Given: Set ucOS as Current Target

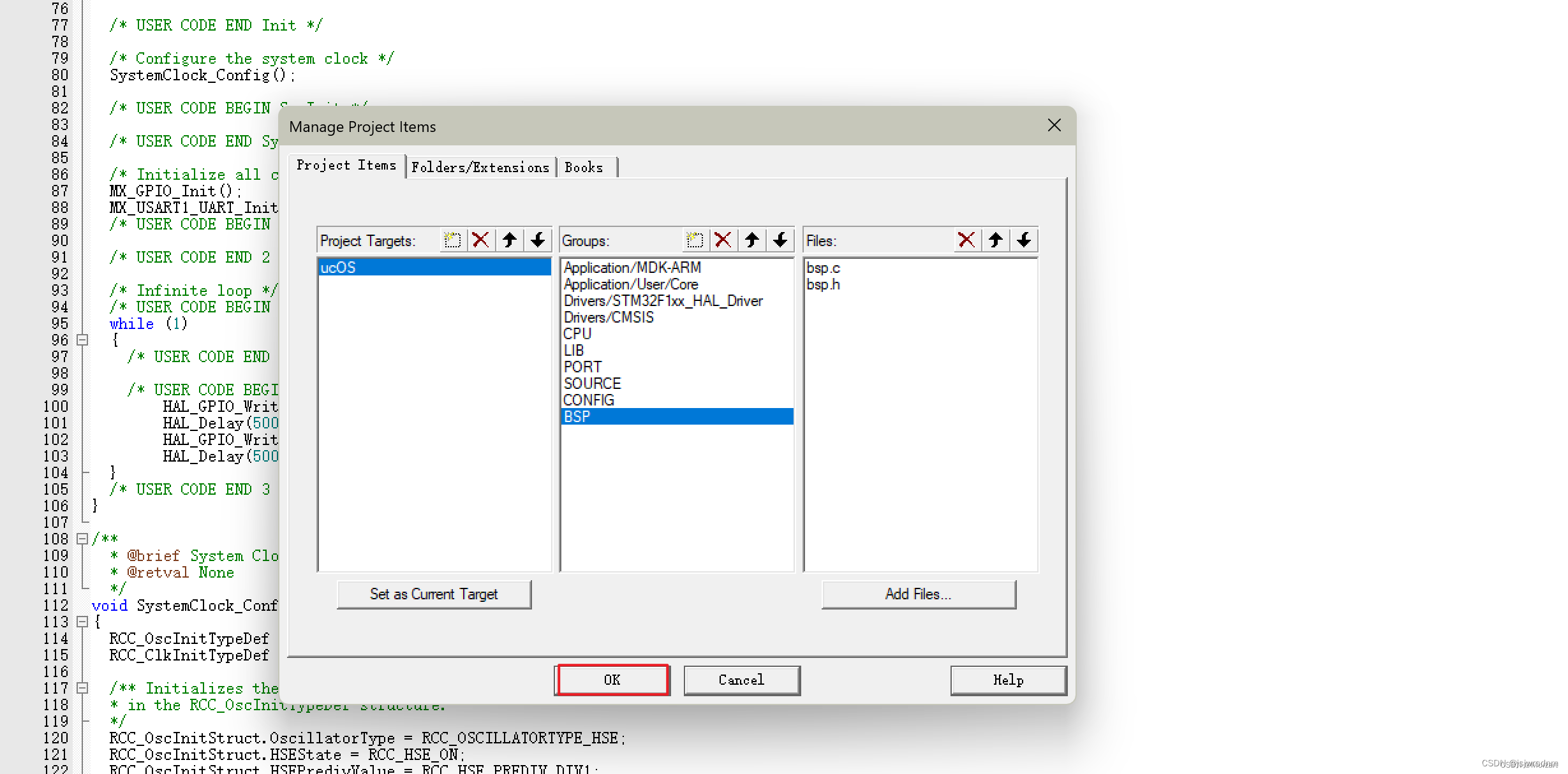Looking at the screenshot, I should coord(433,594).
